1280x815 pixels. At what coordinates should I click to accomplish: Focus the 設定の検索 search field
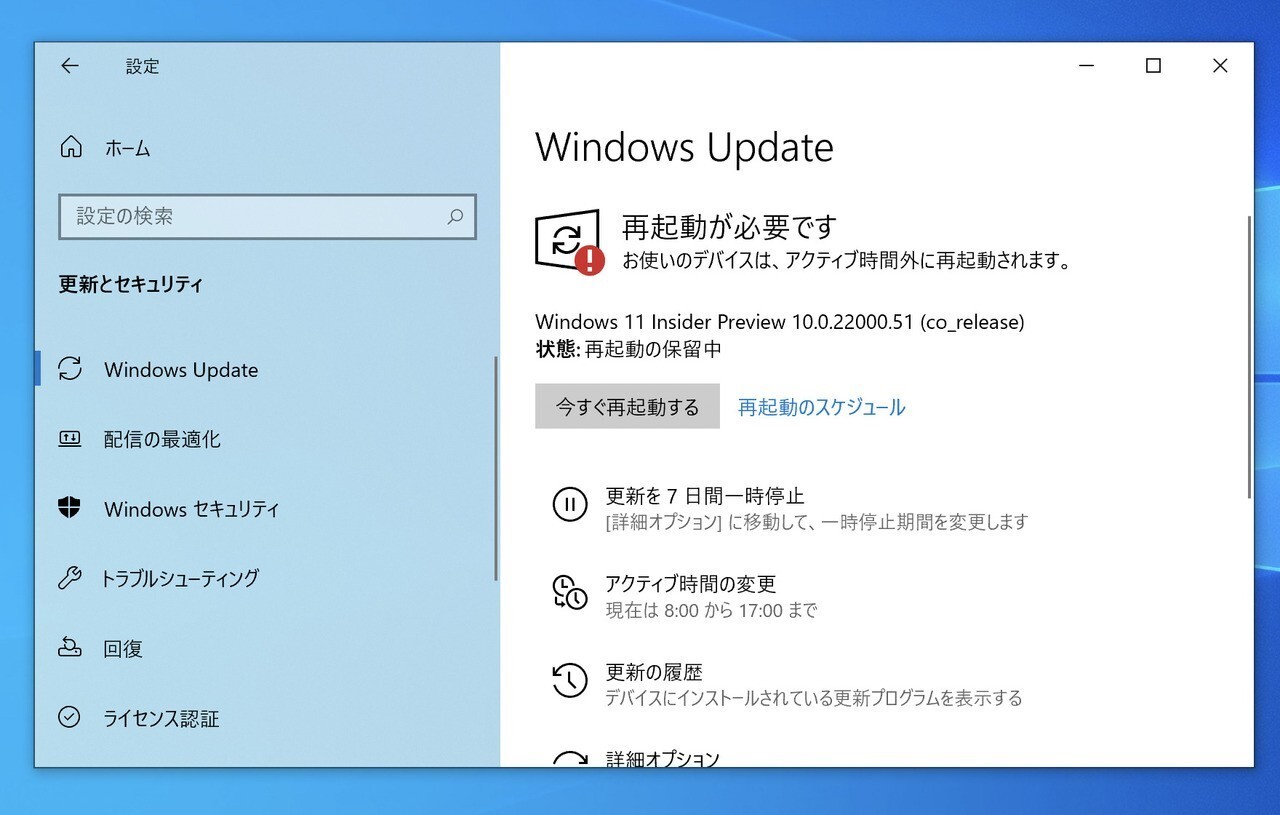coord(267,216)
